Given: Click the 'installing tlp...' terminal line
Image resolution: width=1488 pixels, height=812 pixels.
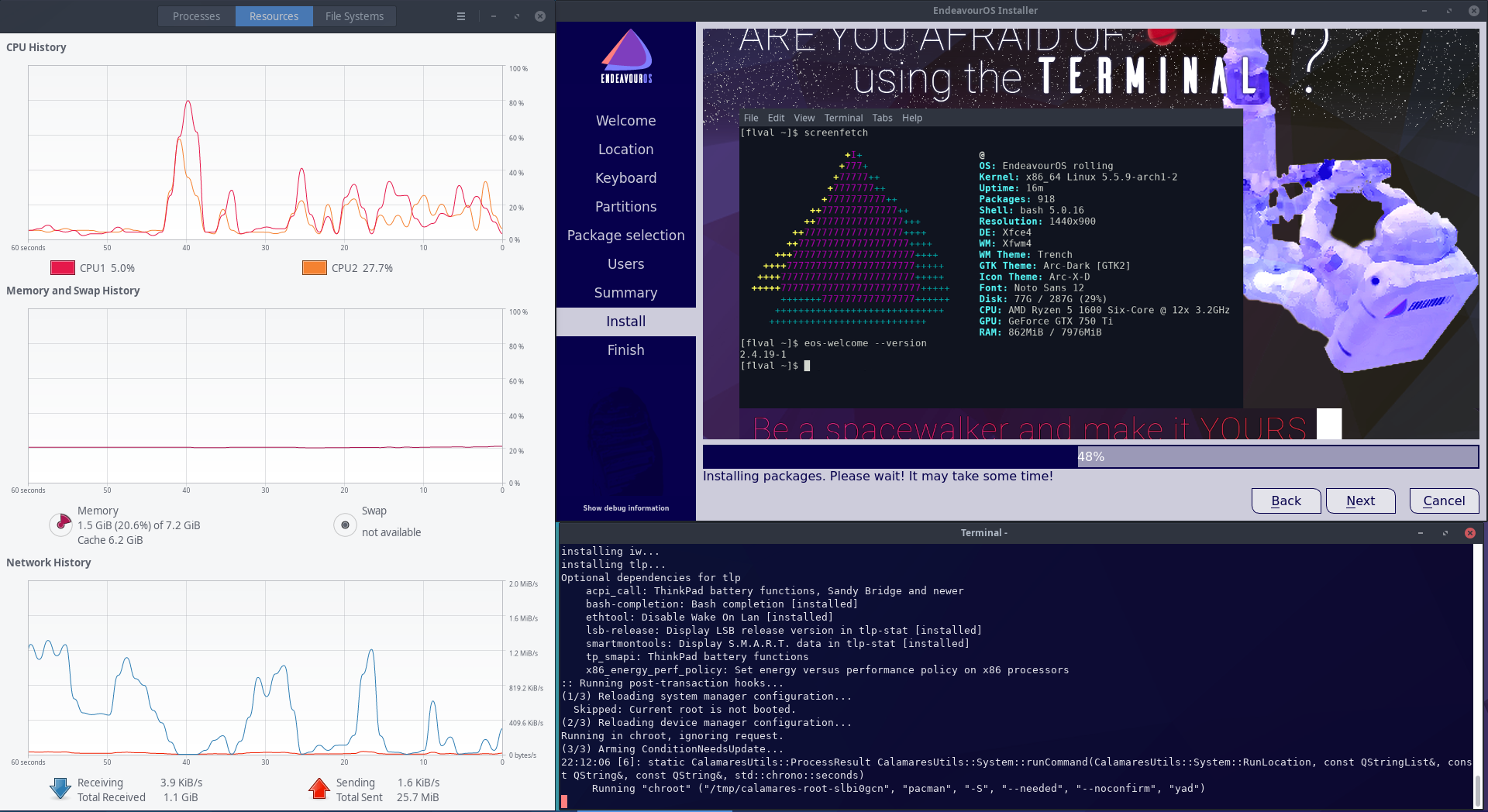Looking at the screenshot, I should 613,565.
